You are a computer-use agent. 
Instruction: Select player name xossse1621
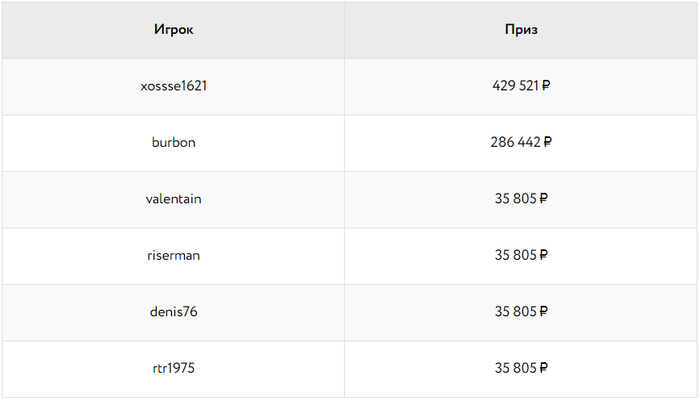tap(173, 86)
